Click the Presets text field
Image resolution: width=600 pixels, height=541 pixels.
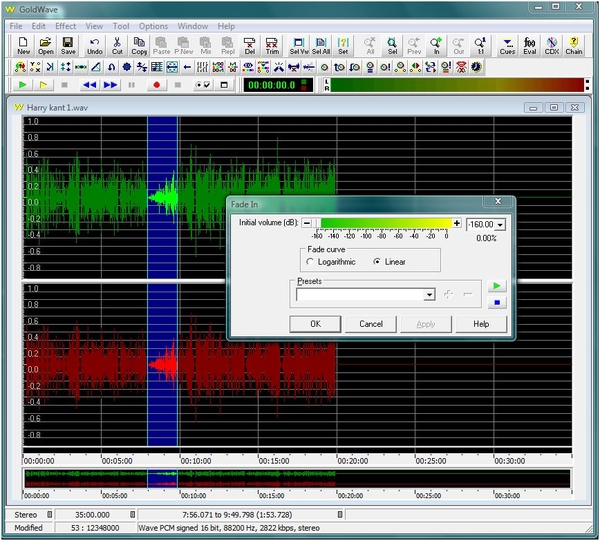[x=360, y=295]
